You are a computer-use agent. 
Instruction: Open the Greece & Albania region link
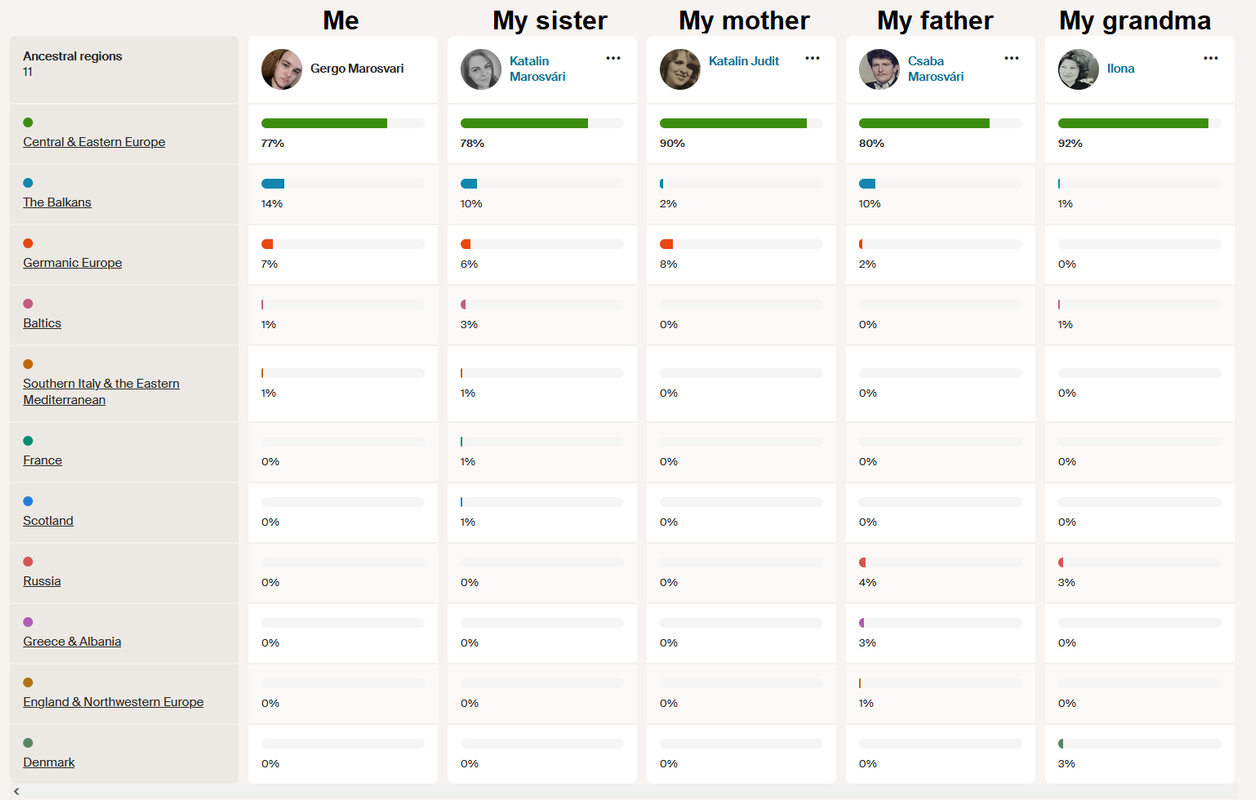(72, 642)
